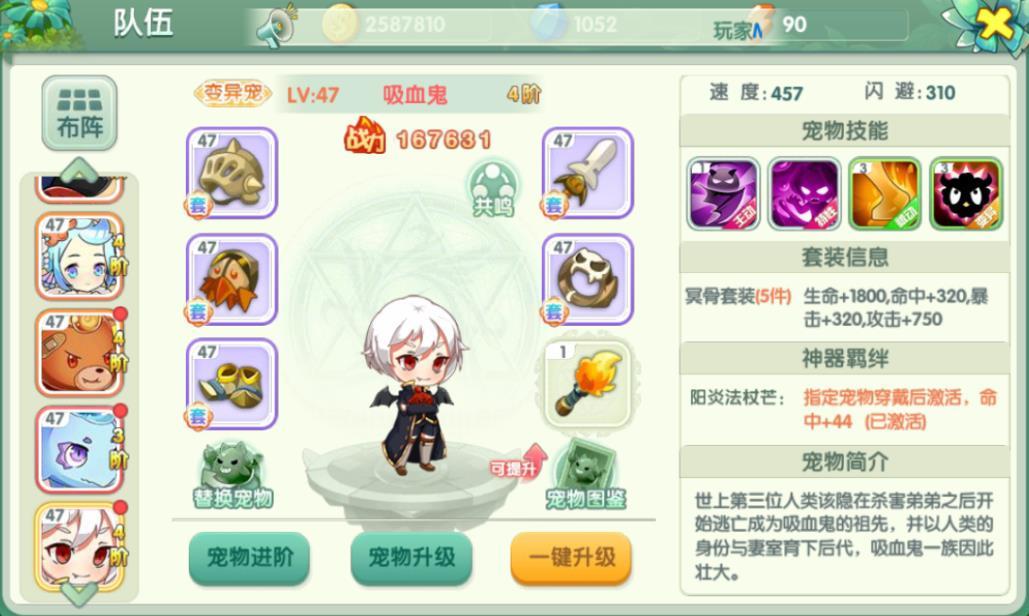Select the shoulder armor equipment slot
The image size is (1029, 616).
click(x=232, y=279)
